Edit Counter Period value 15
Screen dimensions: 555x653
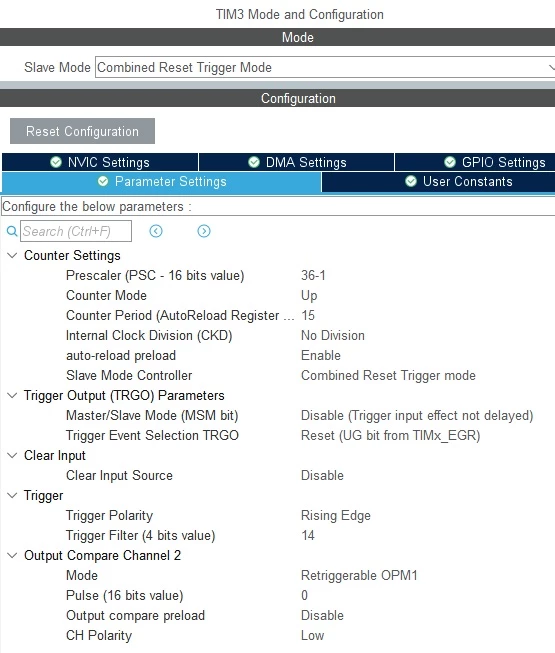pos(308,315)
